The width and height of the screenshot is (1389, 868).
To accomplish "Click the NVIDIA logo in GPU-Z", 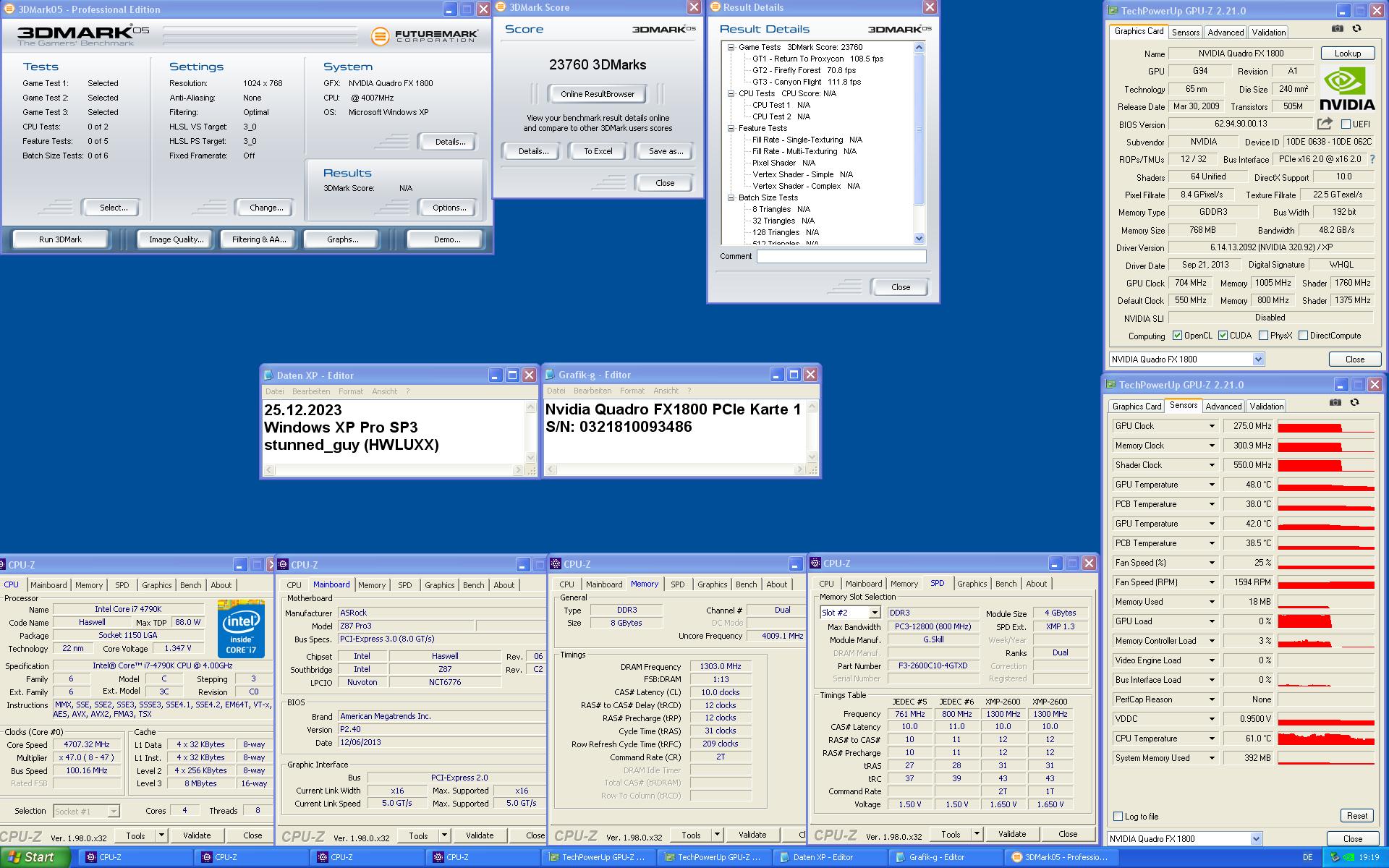I will click(x=1347, y=88).
